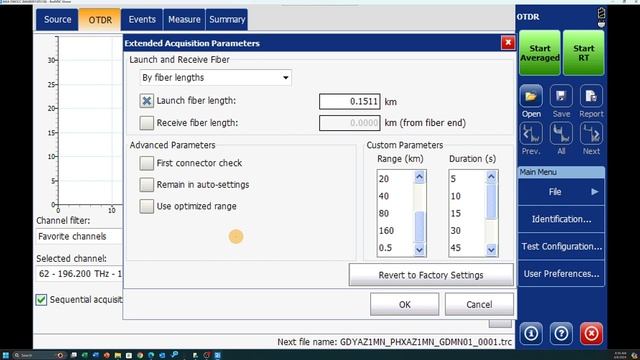Click the Next file name text in status bar
Screen dimensions: 640x360
click(x=394, y=342)
